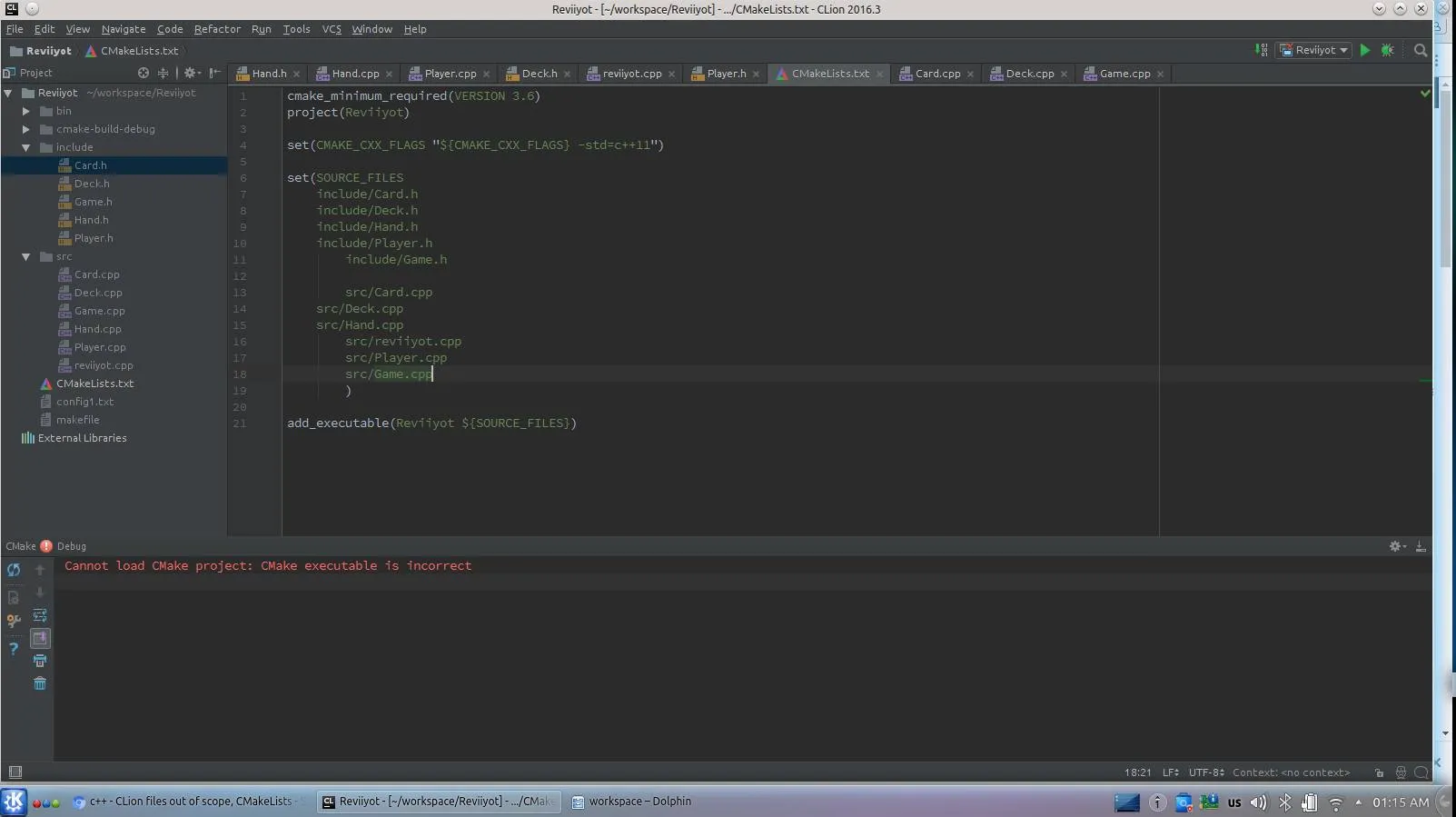Expand the bin folder
Image resolution: width=1456 pixels, height=817 pixels.
click(x=26, y=111)
